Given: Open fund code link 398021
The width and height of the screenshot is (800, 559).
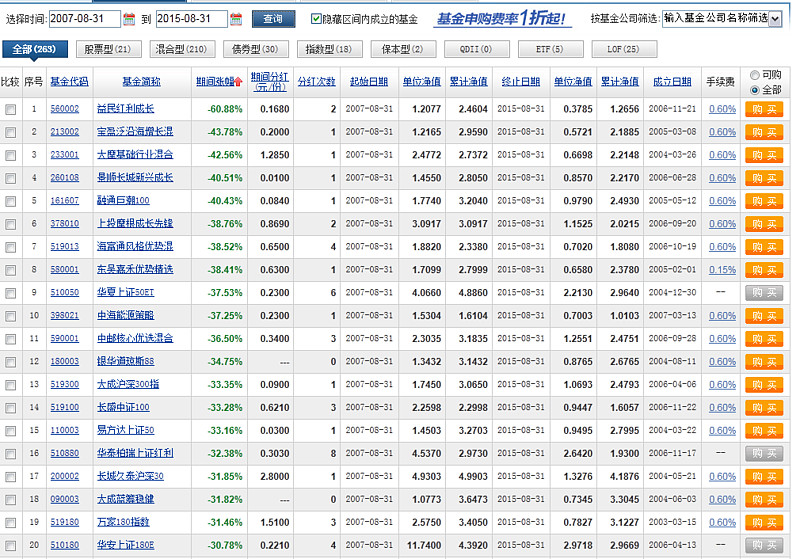Looking at the screenshot, I should click(x=65, y=316).
